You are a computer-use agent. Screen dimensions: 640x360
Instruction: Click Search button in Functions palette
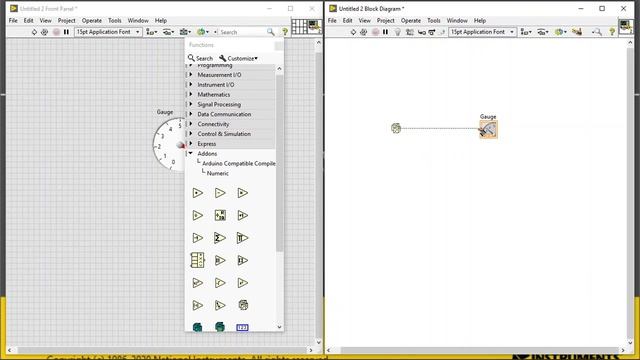pos(200,58)
